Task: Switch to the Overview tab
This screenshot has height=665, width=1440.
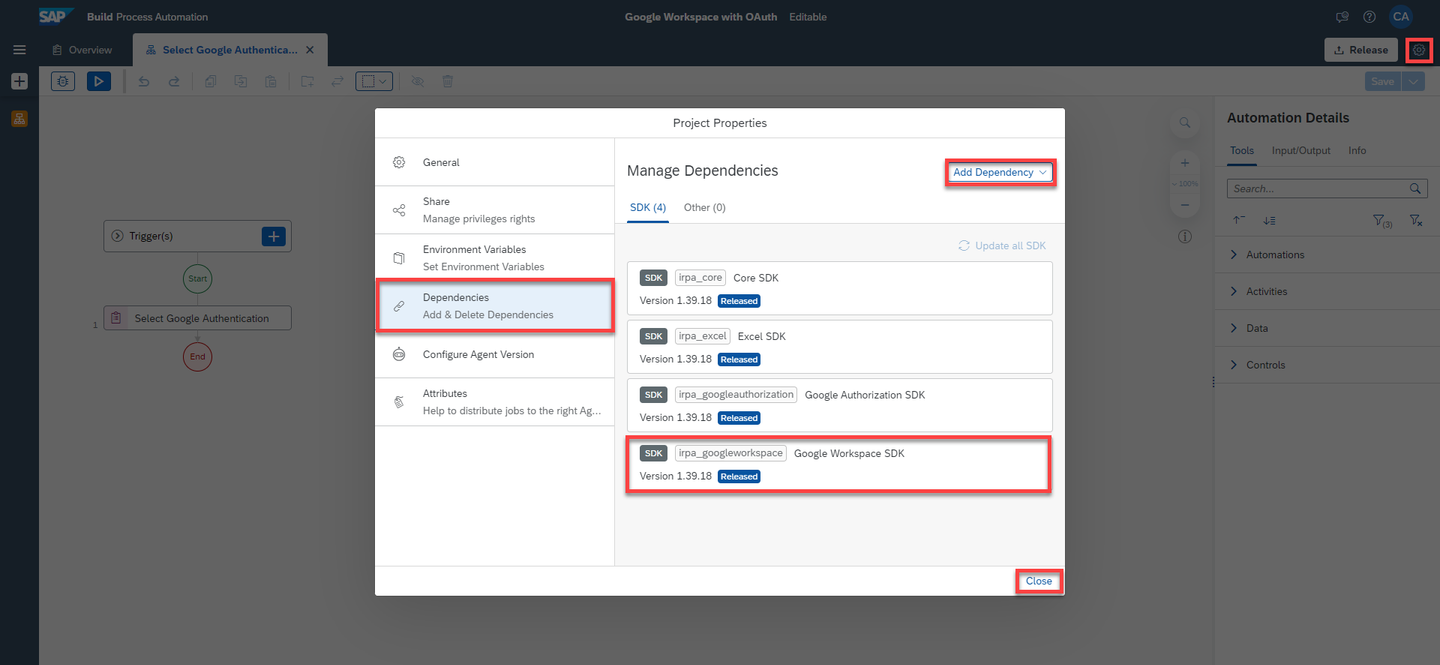Action: coord(83,50)
